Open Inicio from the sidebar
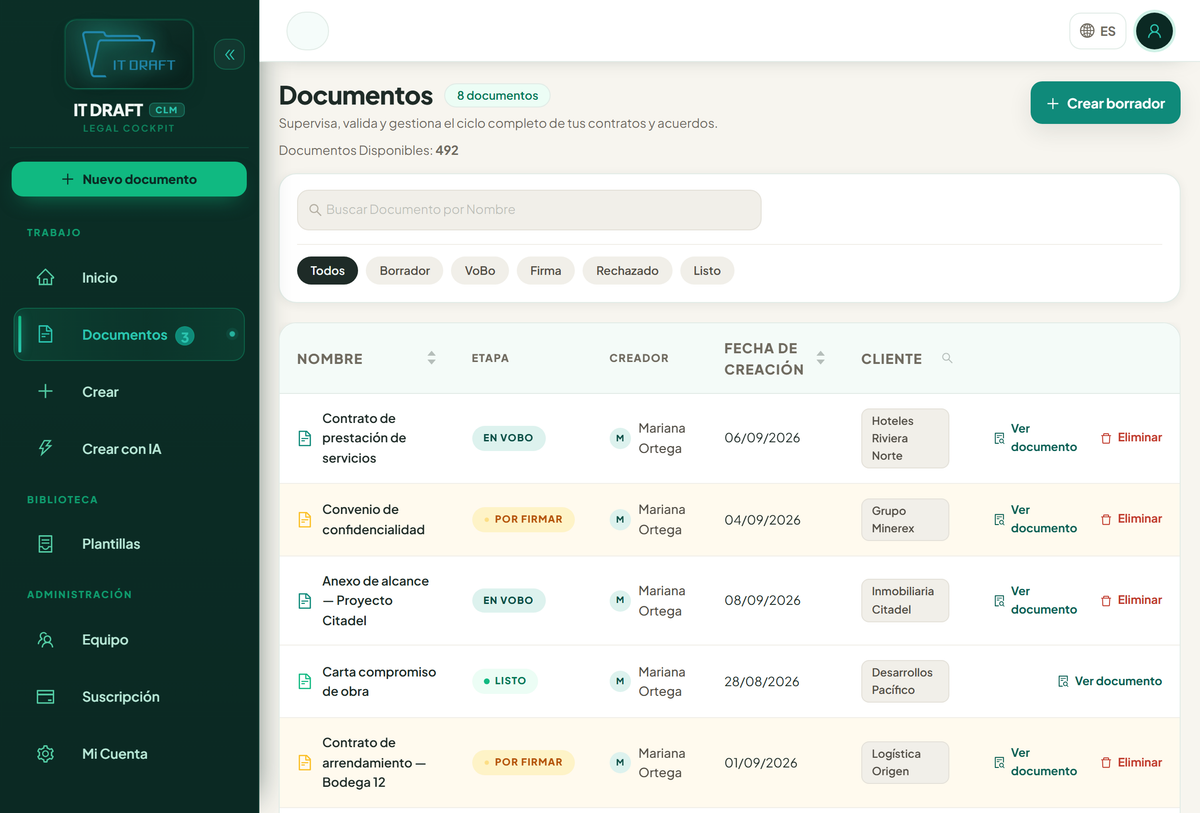Screen dimensions: 1200x813 tap(129, 278)
